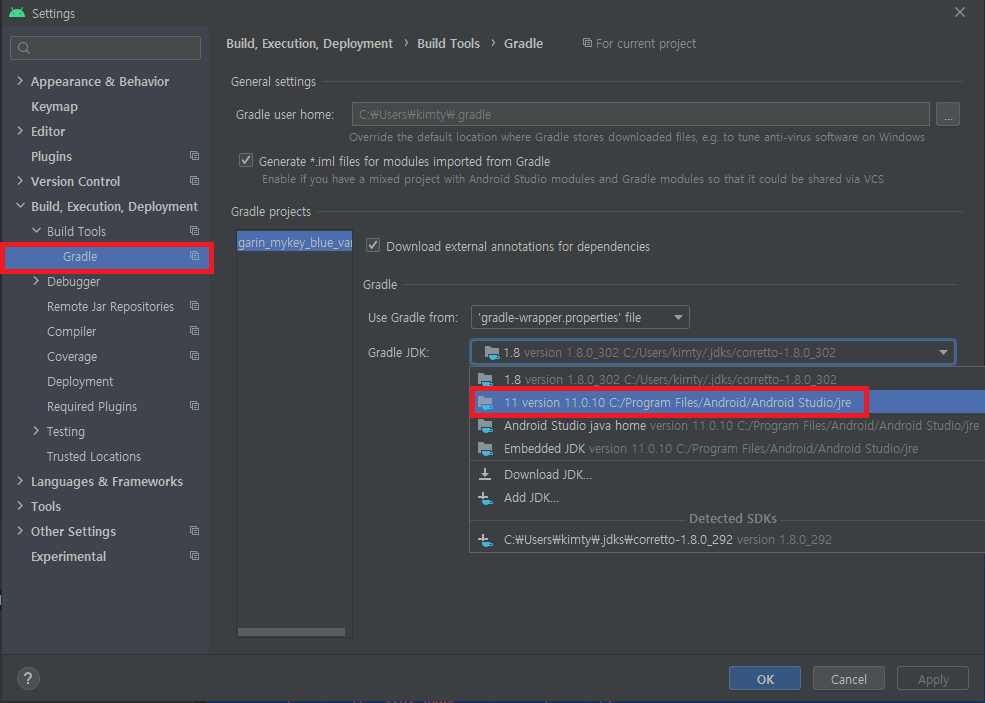Screen dimensions: 985x703
Task: Click the project-level icon next to Other Settings
Action: tap(195, 531)
